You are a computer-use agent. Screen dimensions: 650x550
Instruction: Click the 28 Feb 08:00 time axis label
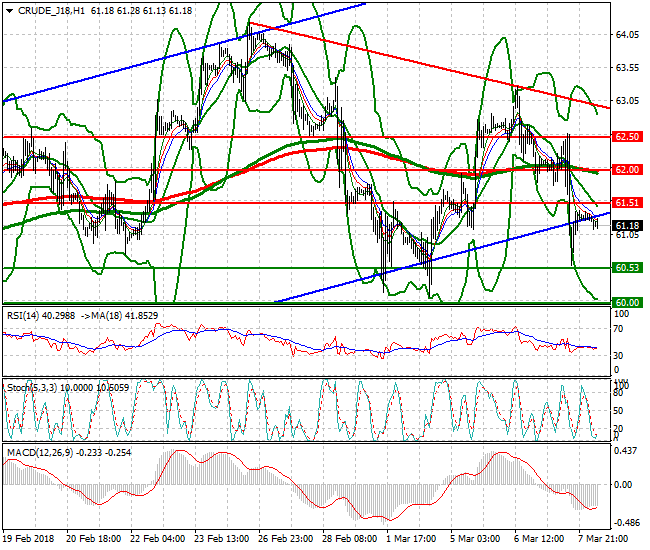coord(349,539)
